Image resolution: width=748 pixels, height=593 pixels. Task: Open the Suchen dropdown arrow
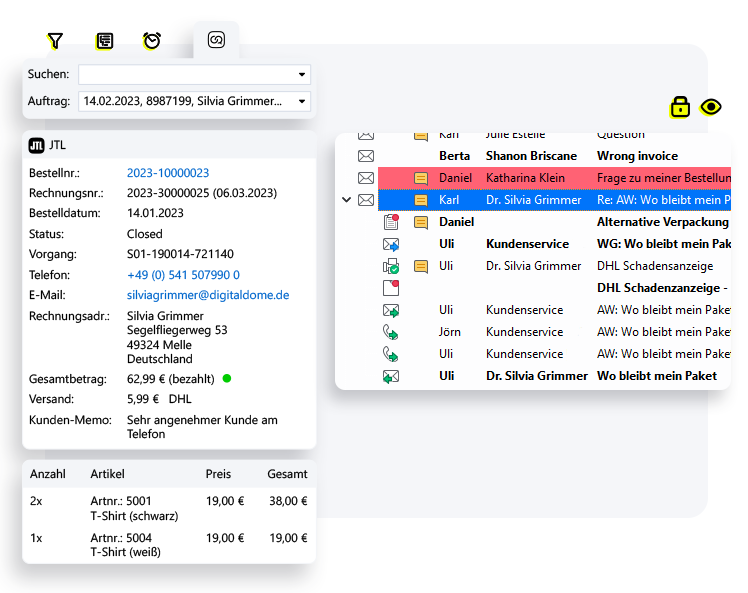pos(302,75)
